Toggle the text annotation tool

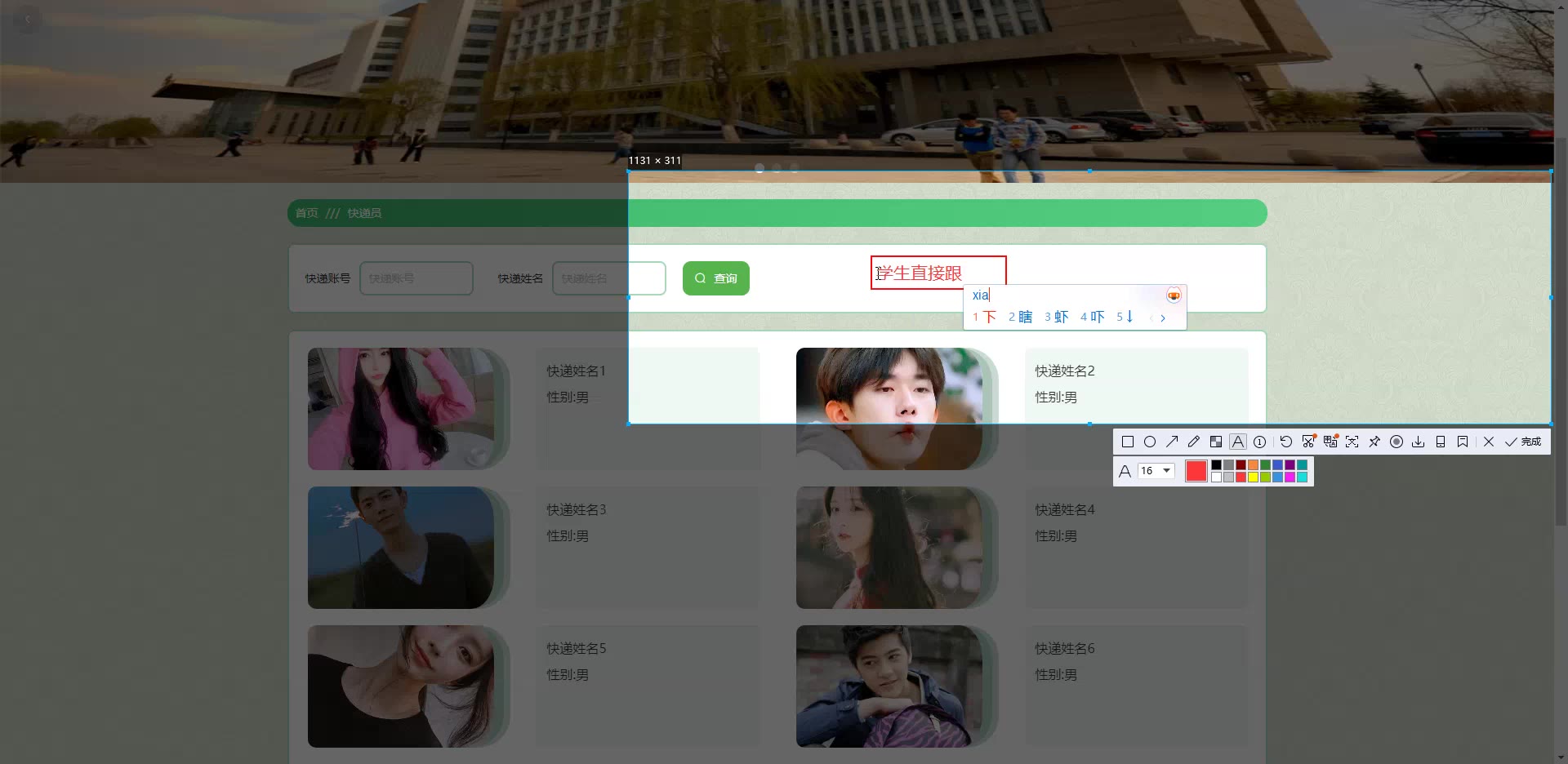click(1238, 442)
